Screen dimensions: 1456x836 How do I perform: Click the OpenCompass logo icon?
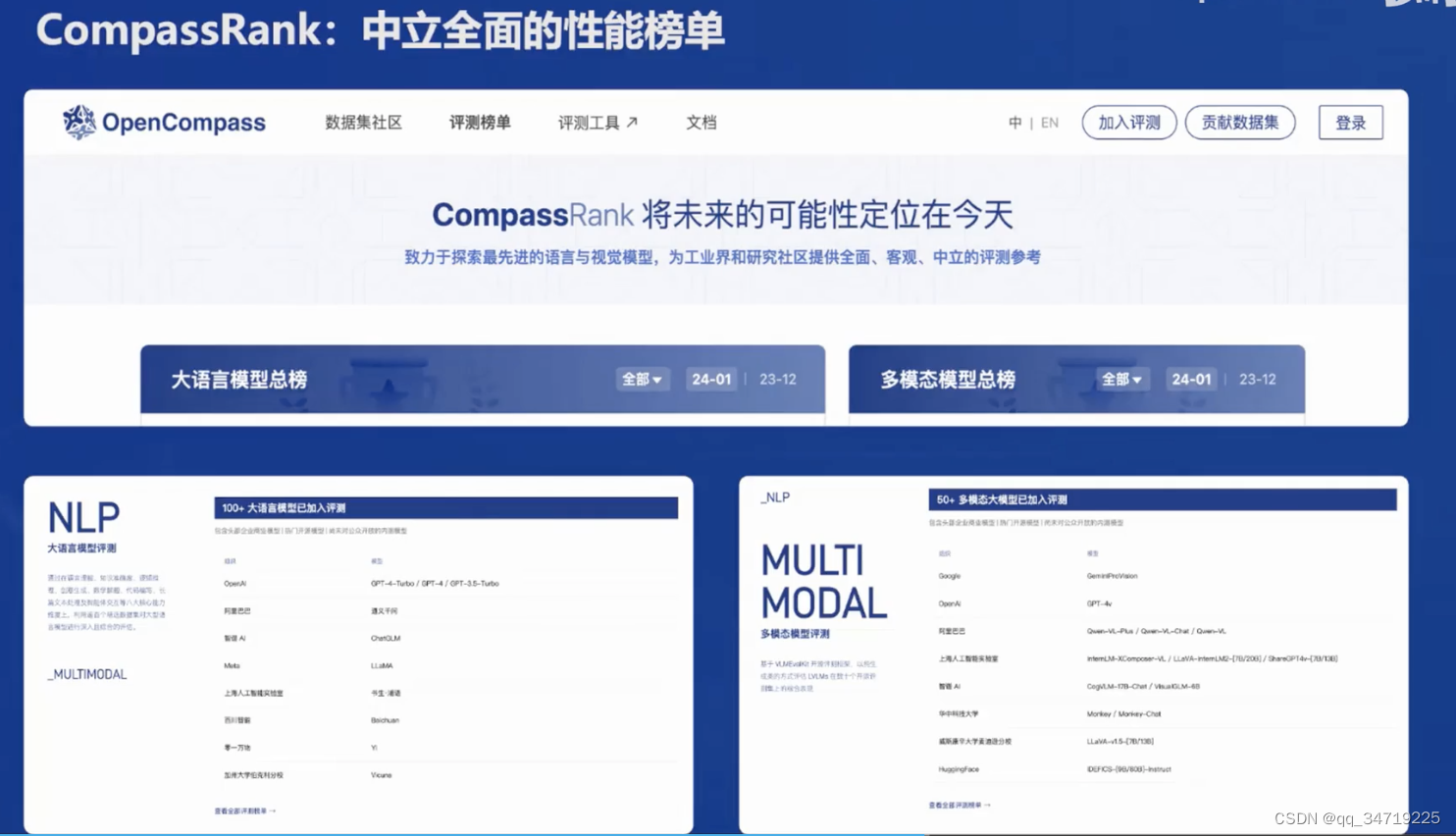pos(79,122)
